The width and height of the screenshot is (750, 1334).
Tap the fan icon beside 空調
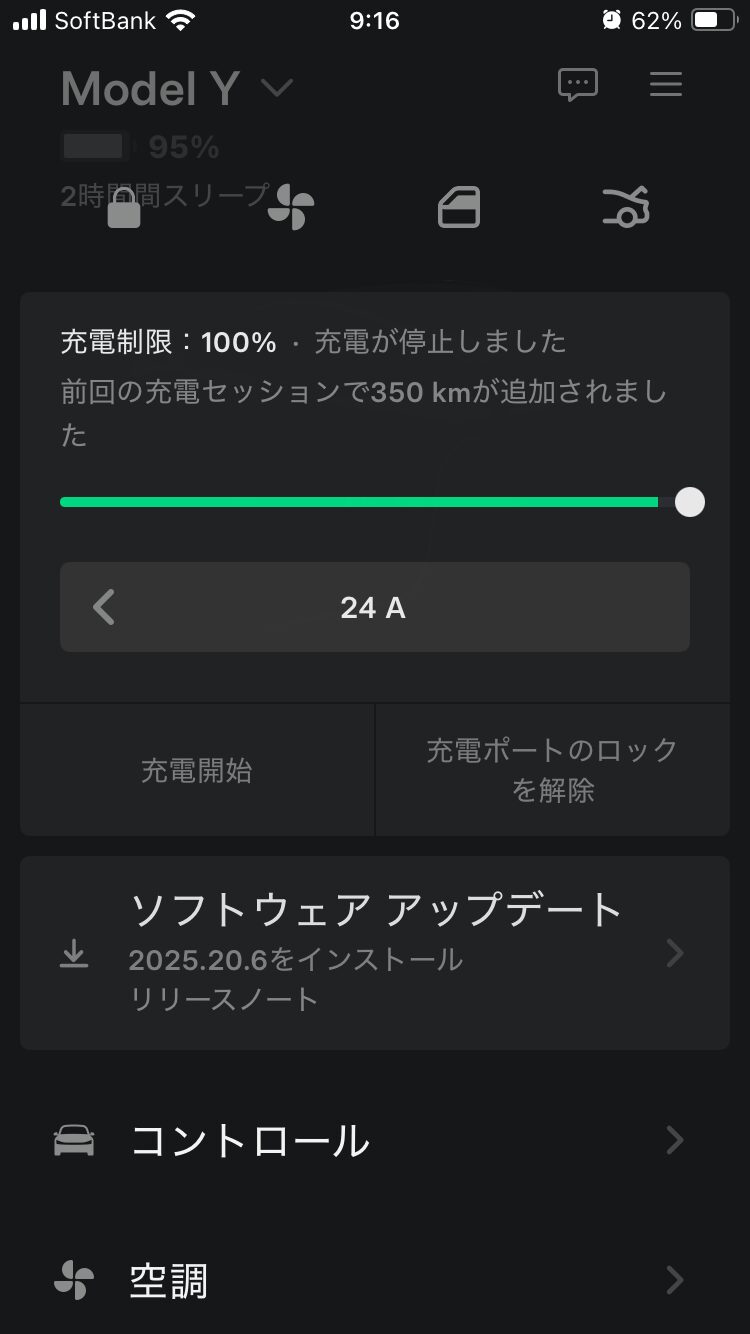coord(74,1280)
